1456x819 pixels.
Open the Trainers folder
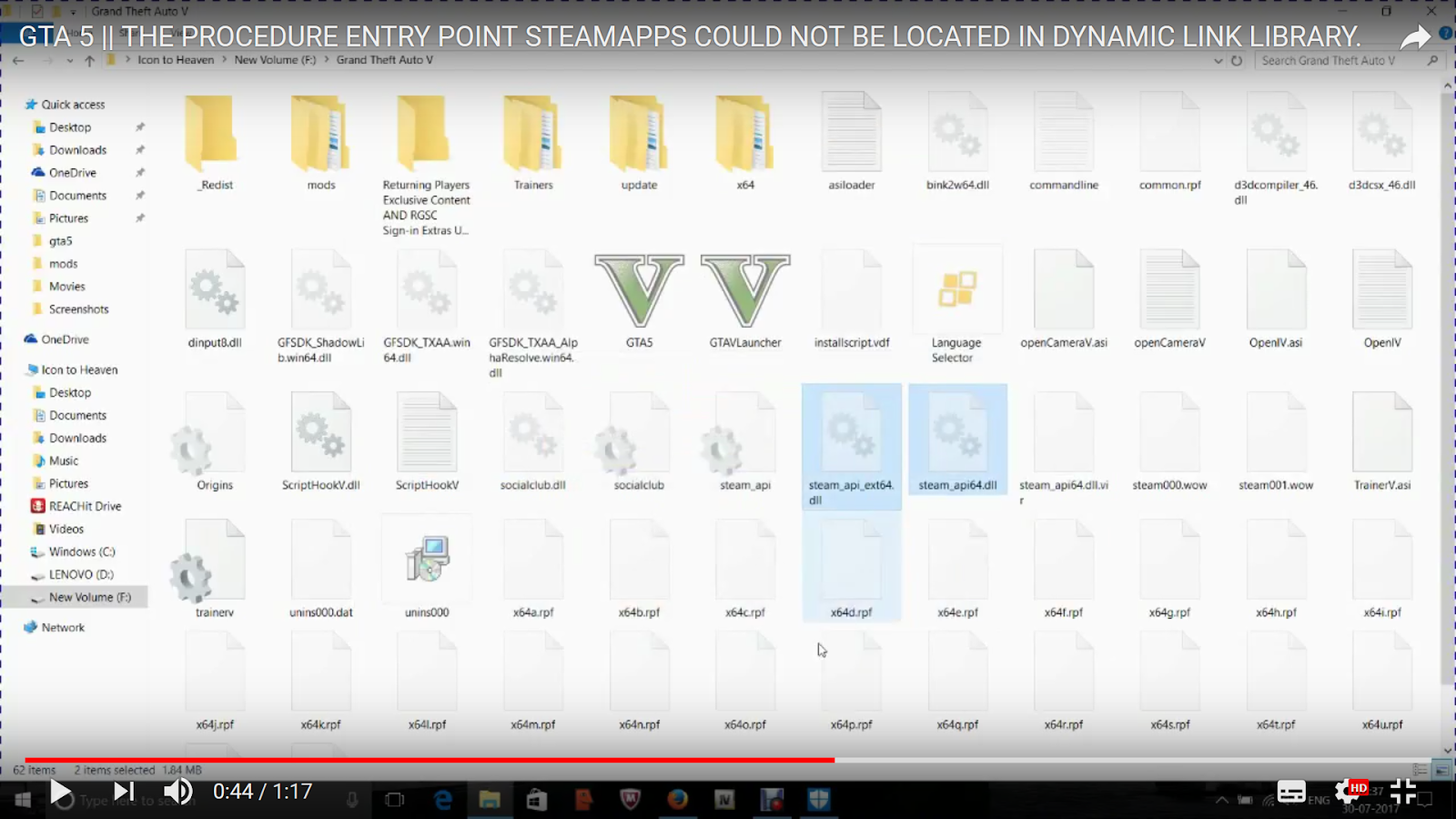point(533,141)
